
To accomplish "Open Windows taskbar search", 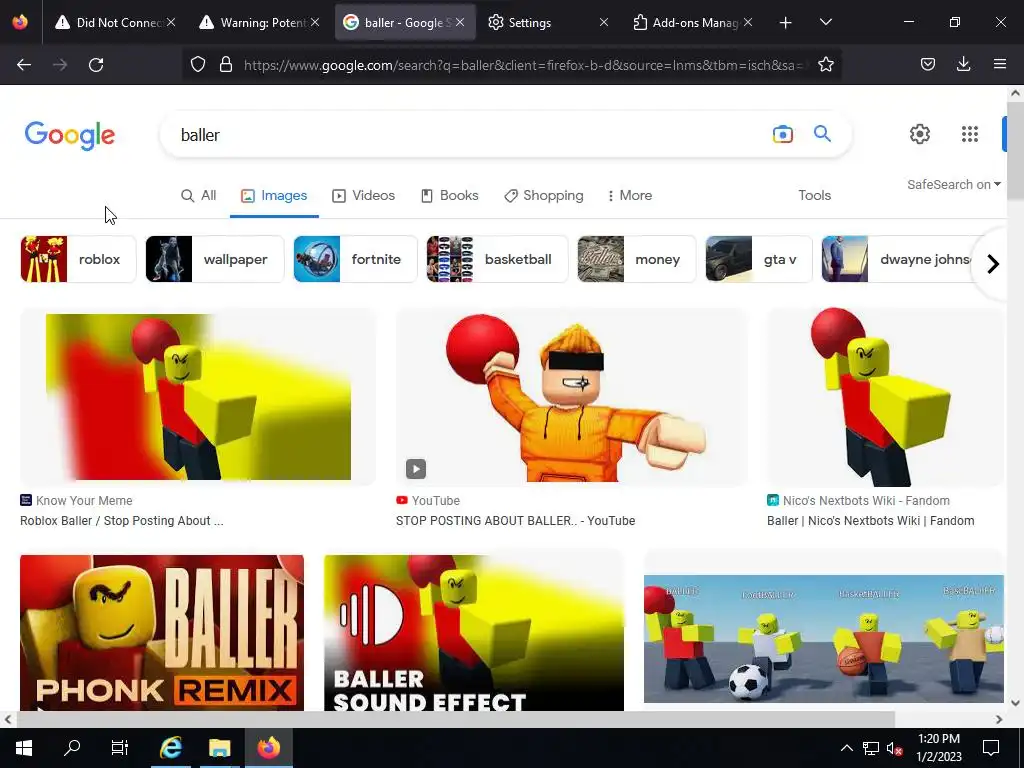I will [x=71, y=748].
